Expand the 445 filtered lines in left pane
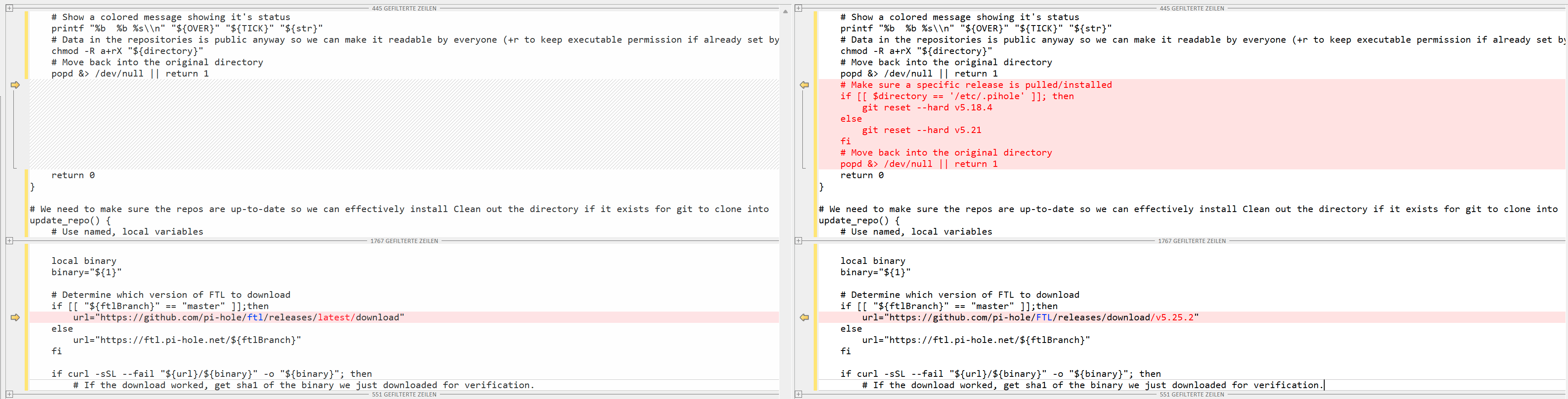The image size is (1568, 399). (x=9, y=8)
